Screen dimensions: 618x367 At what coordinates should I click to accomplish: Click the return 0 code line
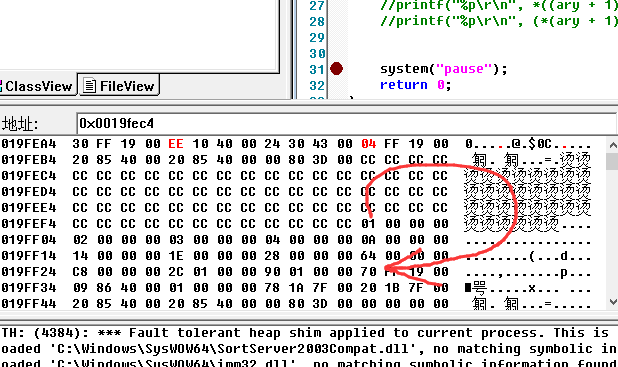(x=415, y=85)
